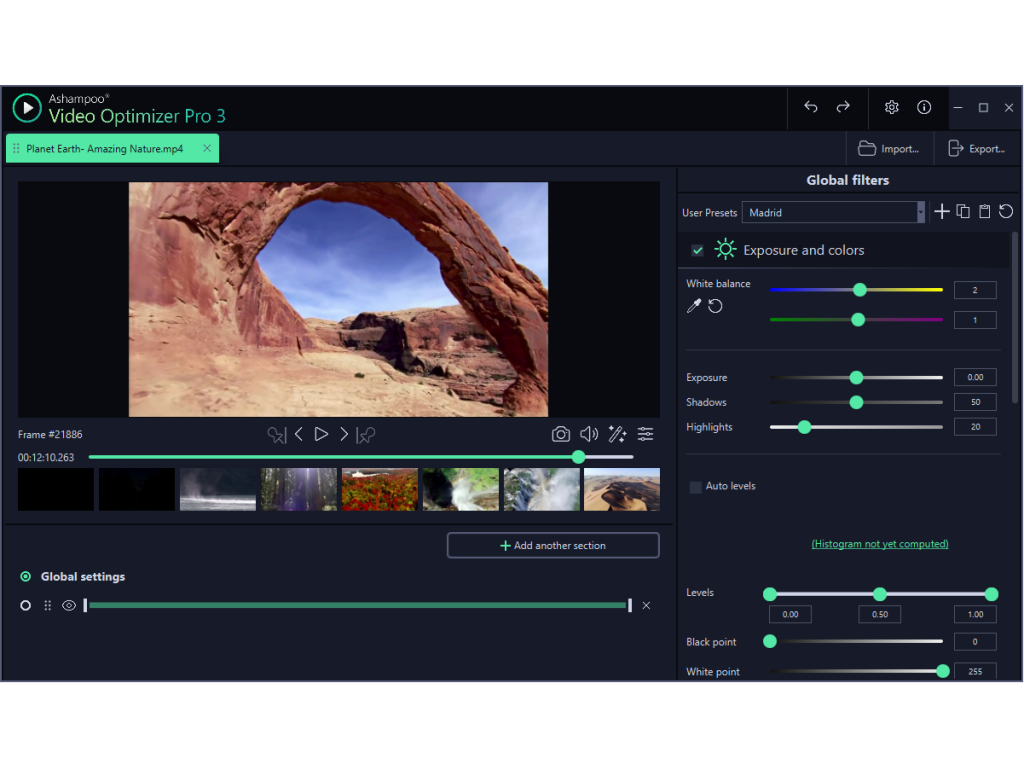Toggle the Exposure and colors checkbox
The height and width of the screenshot is (768, 1024).
coord(697,250)
